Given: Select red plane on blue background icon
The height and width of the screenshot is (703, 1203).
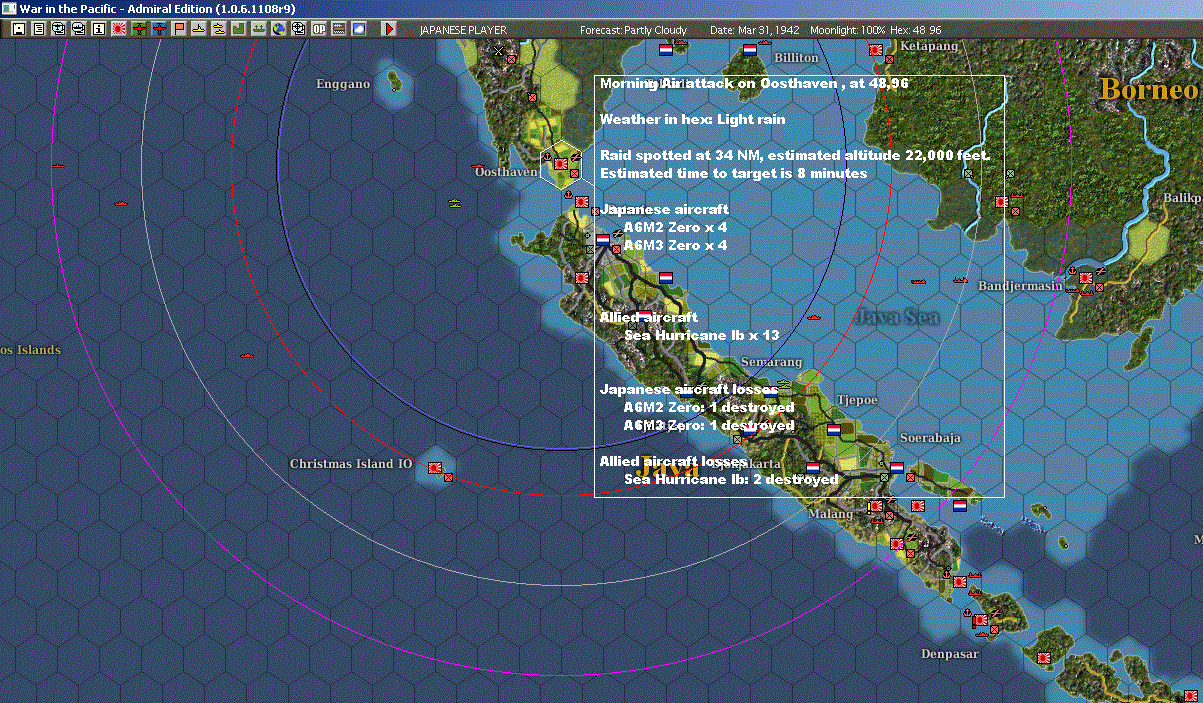Looking at the screenshot, I should [158, 30].
